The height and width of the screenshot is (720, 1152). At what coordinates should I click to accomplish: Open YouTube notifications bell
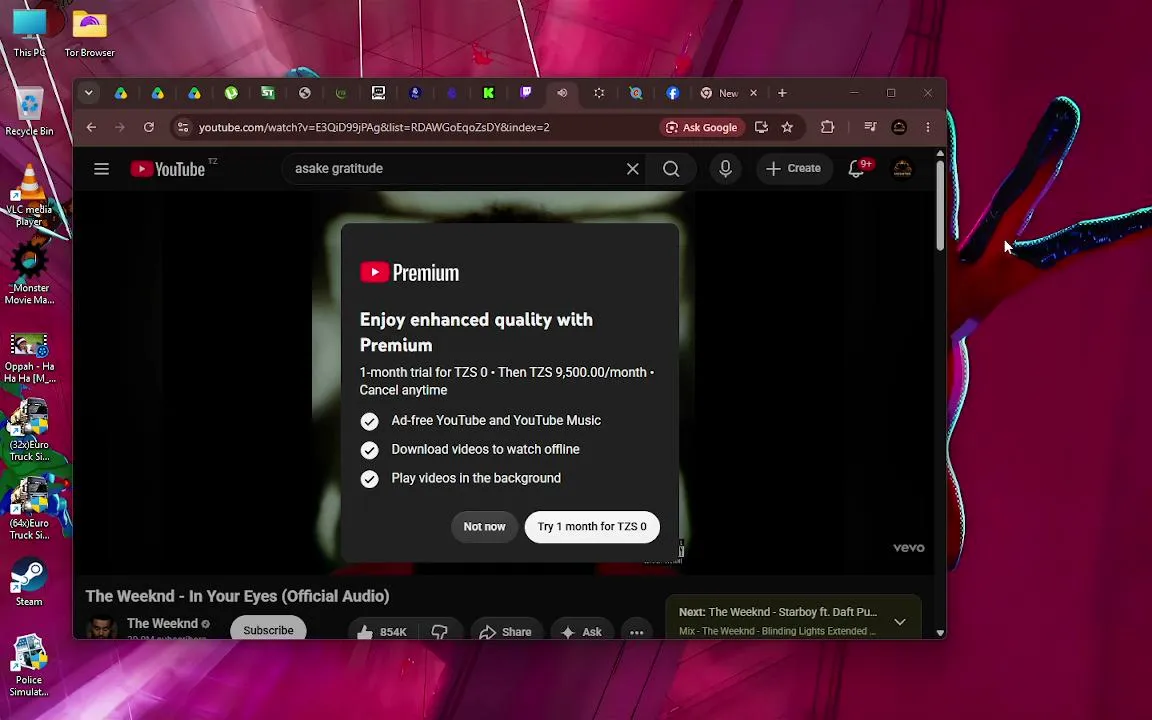pos(856,169)
